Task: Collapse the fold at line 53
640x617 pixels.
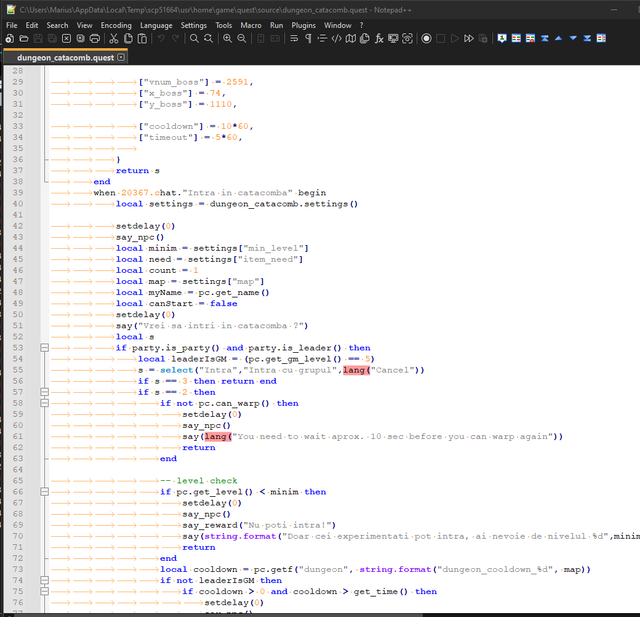Action: click(x=44, y=348)
